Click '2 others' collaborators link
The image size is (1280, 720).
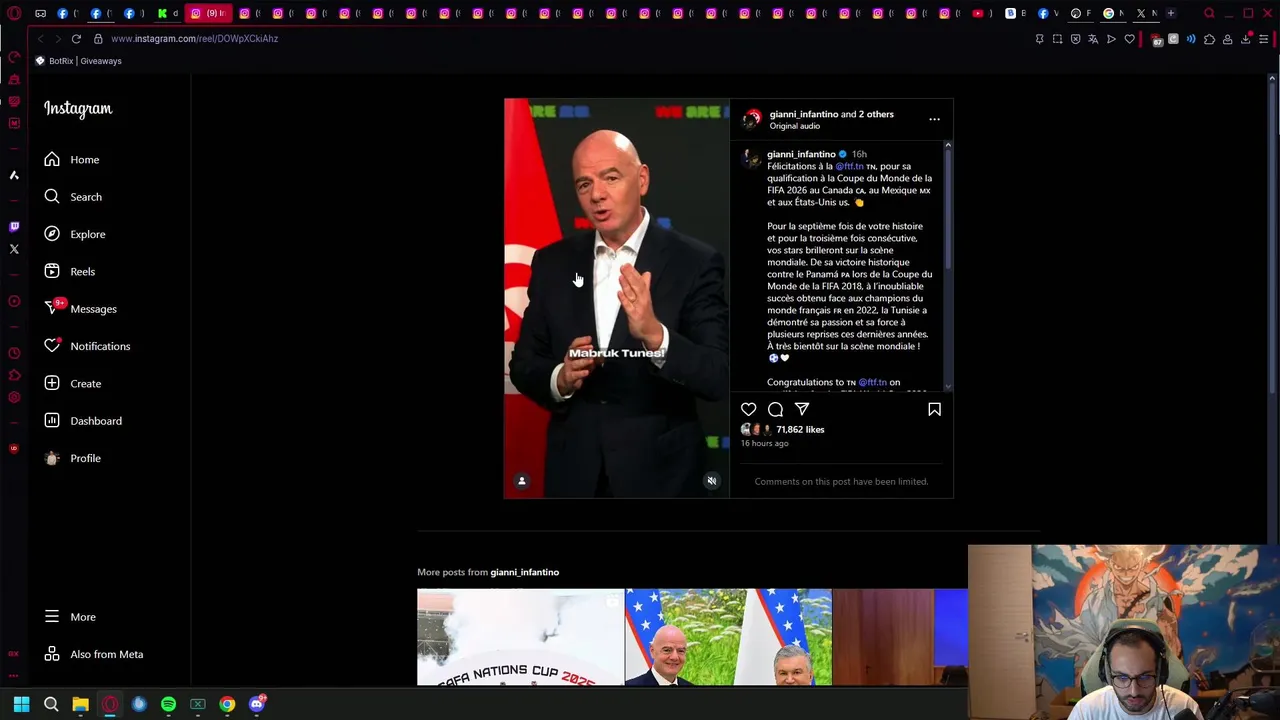pos(876,114)
